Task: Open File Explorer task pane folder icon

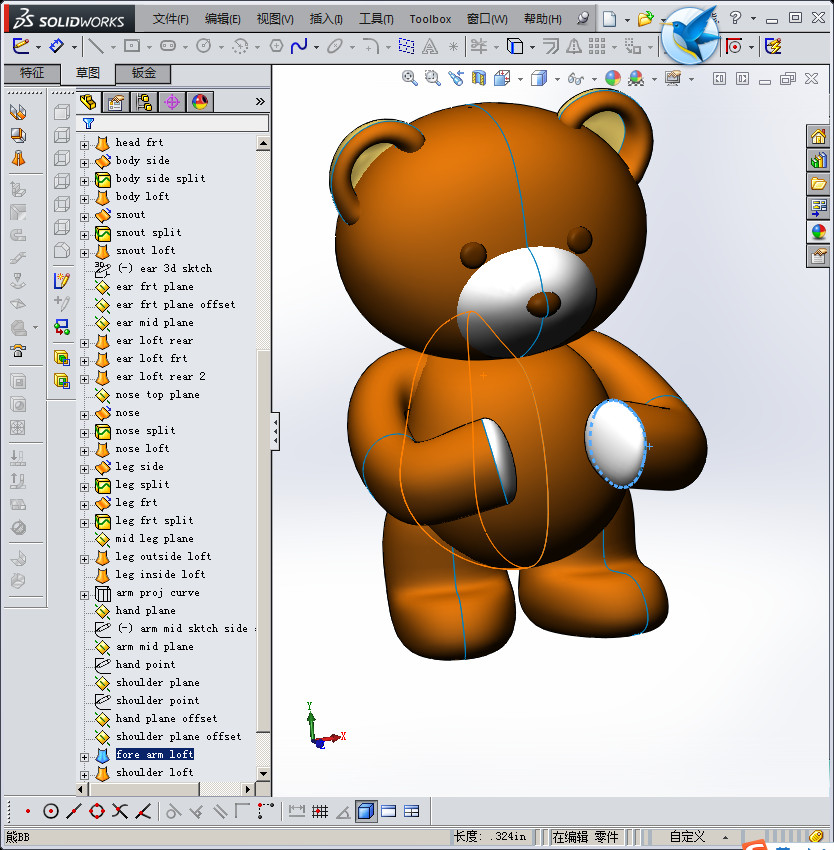Action: point(818,184)
